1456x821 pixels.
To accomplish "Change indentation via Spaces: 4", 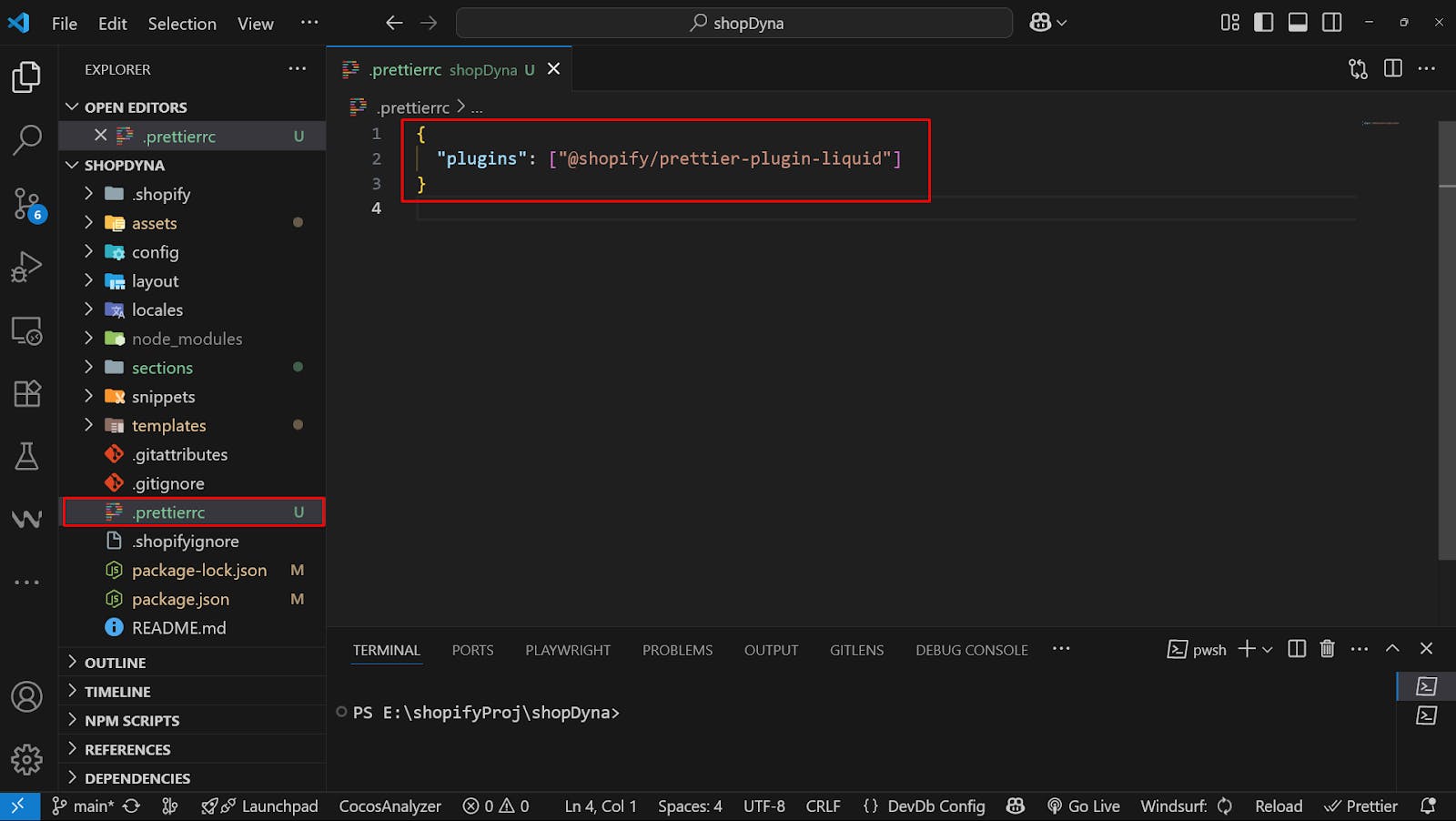I will (690, 806).
